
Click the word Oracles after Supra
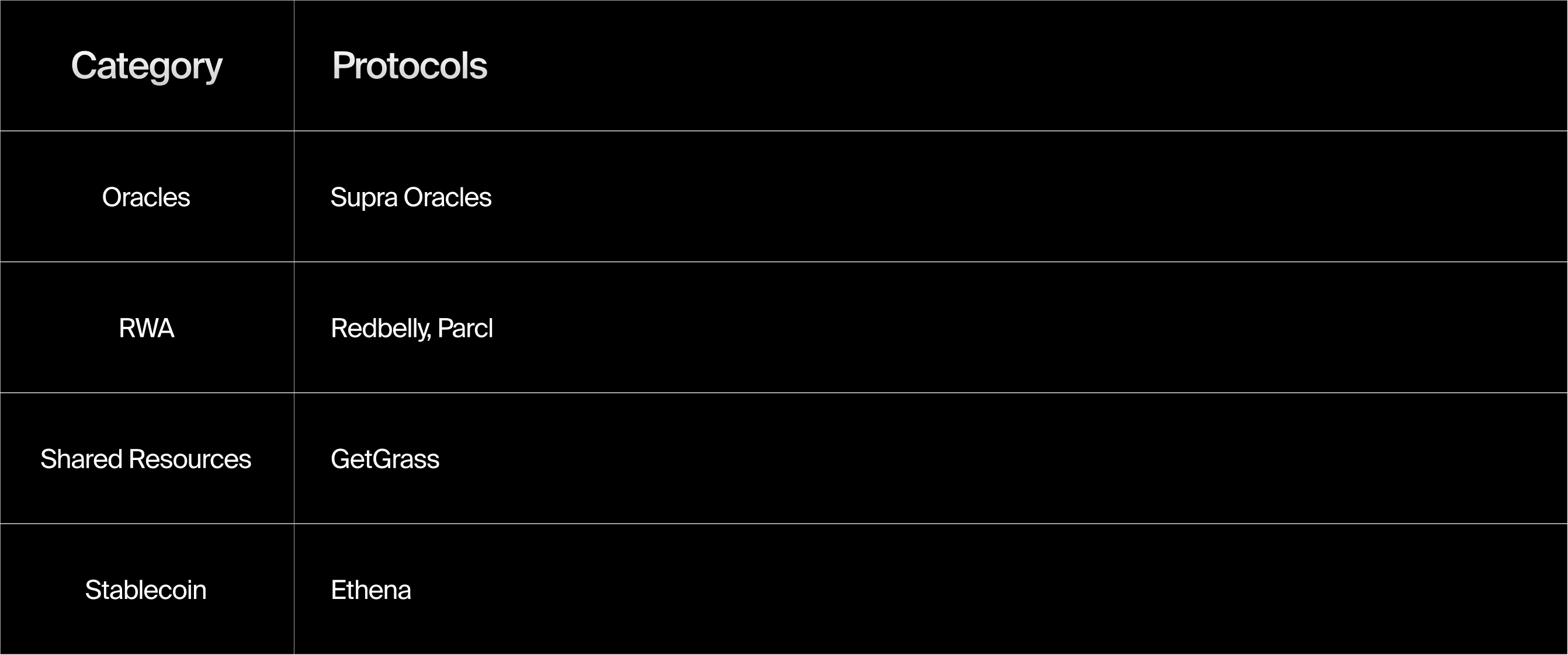point(447,197)
